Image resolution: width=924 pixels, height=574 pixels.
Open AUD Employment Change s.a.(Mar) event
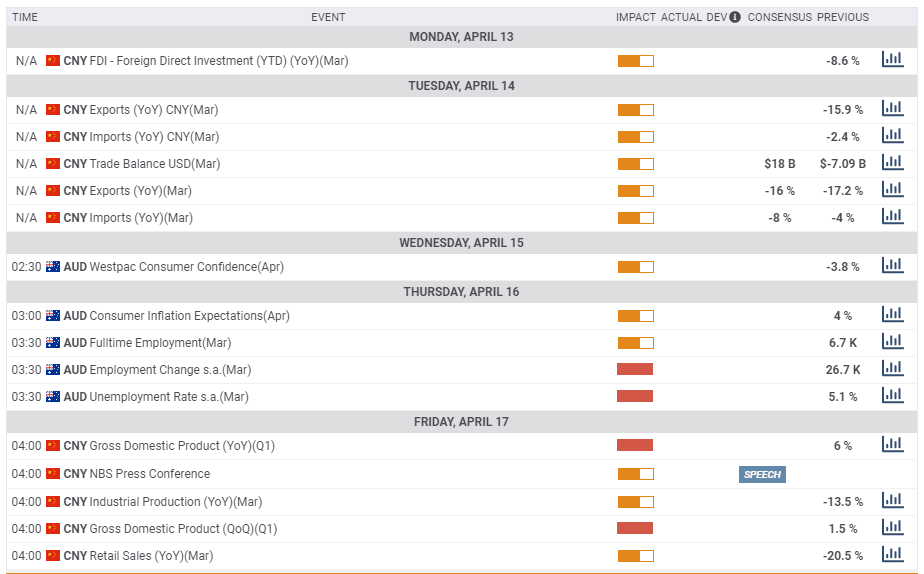[x=170, y=370]
